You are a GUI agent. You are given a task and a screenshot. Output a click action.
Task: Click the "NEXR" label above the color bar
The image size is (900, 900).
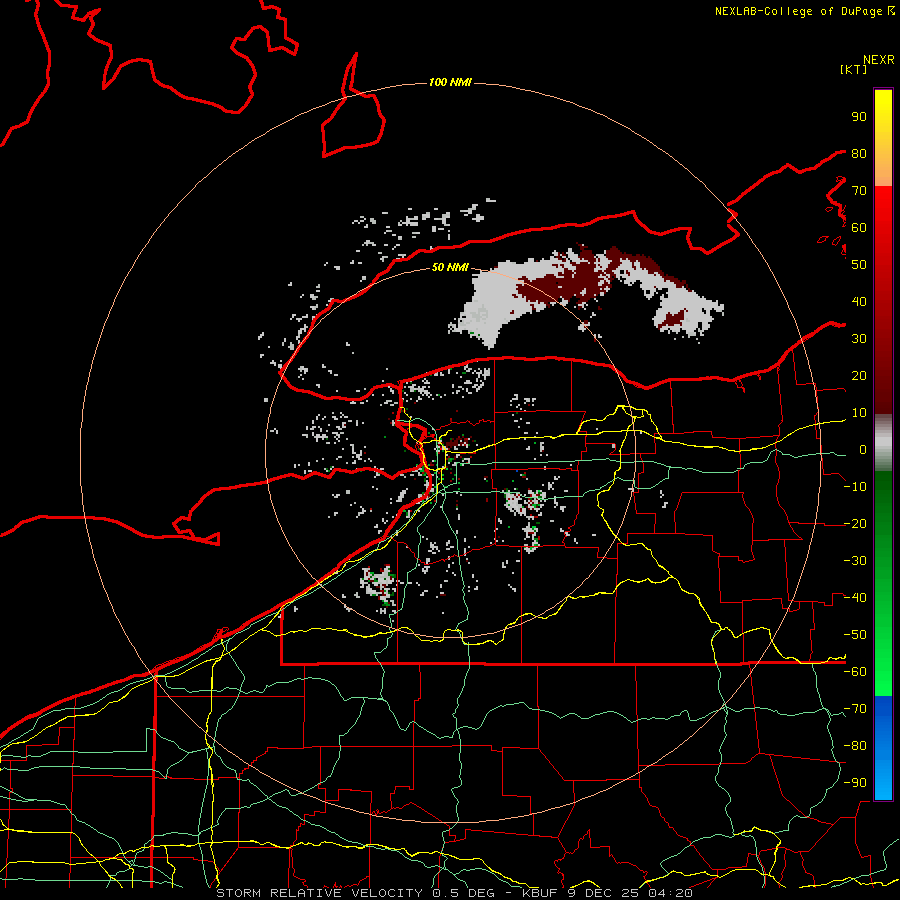coord(879,60)
